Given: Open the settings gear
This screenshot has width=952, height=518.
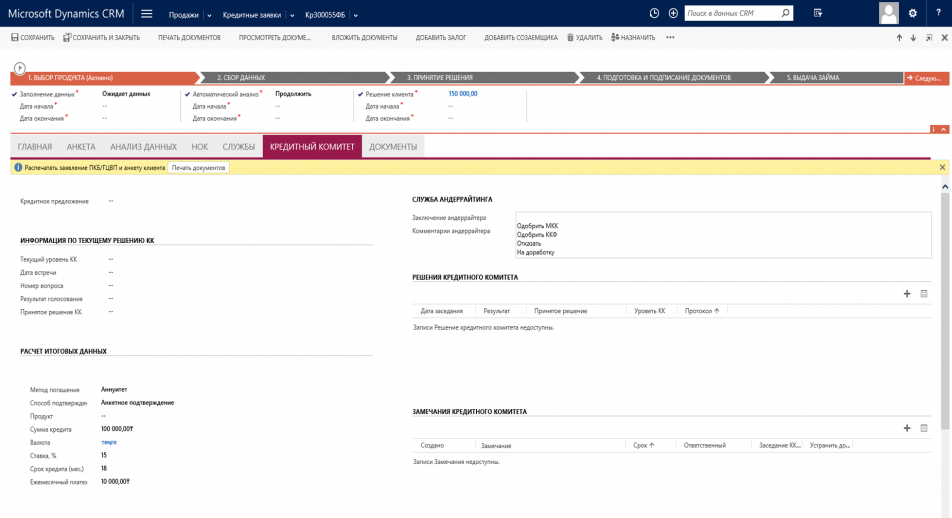Looking at the screenshot, I should (x=912, y=14).
